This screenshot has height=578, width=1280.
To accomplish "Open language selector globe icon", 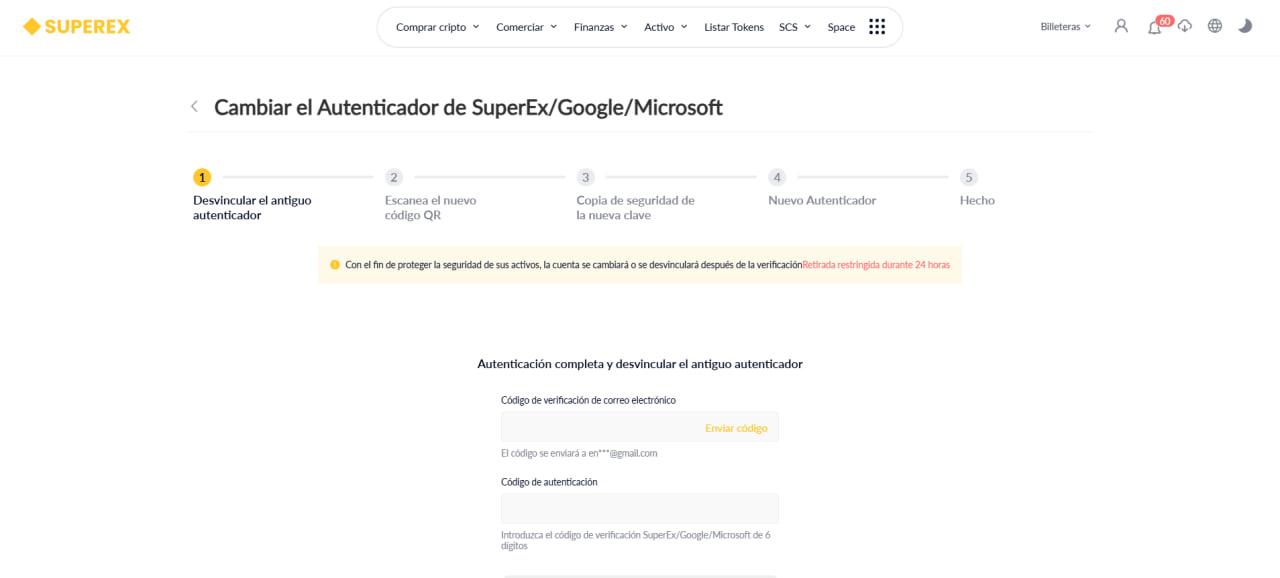I will (x=1213, y=26).
